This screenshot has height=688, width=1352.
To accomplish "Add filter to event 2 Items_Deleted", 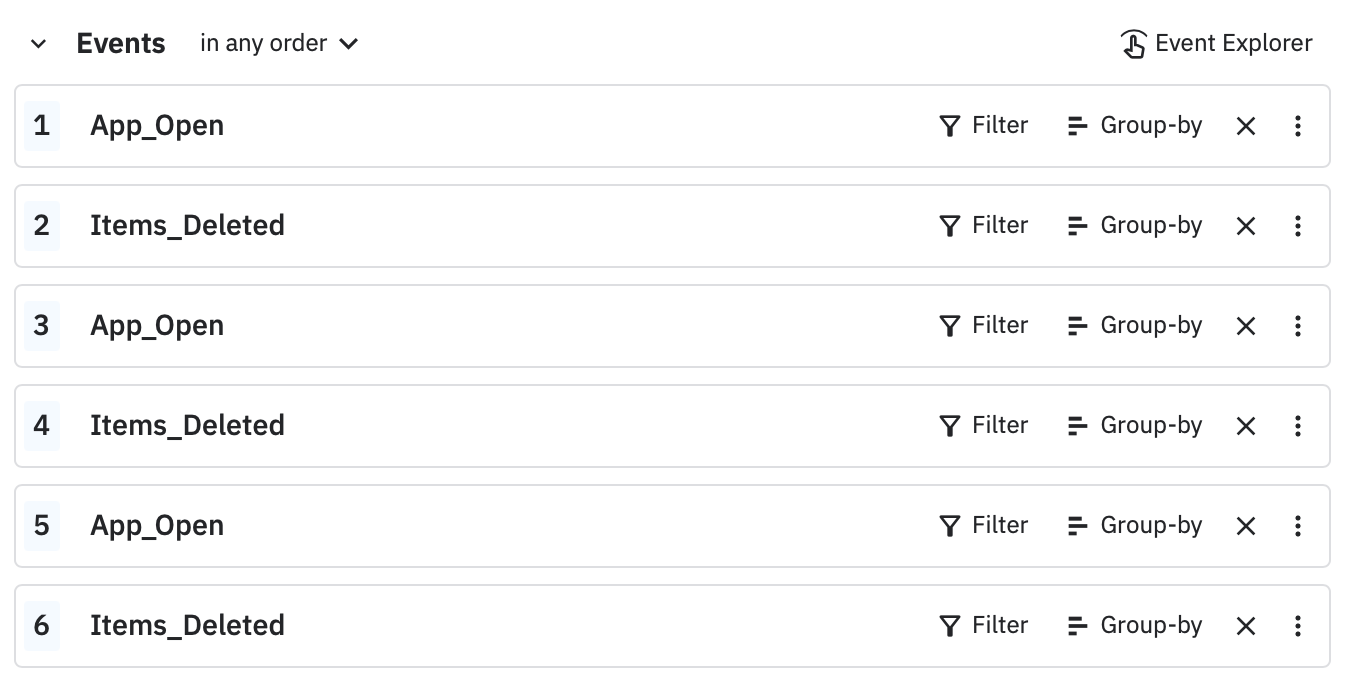I will point(984,226).
